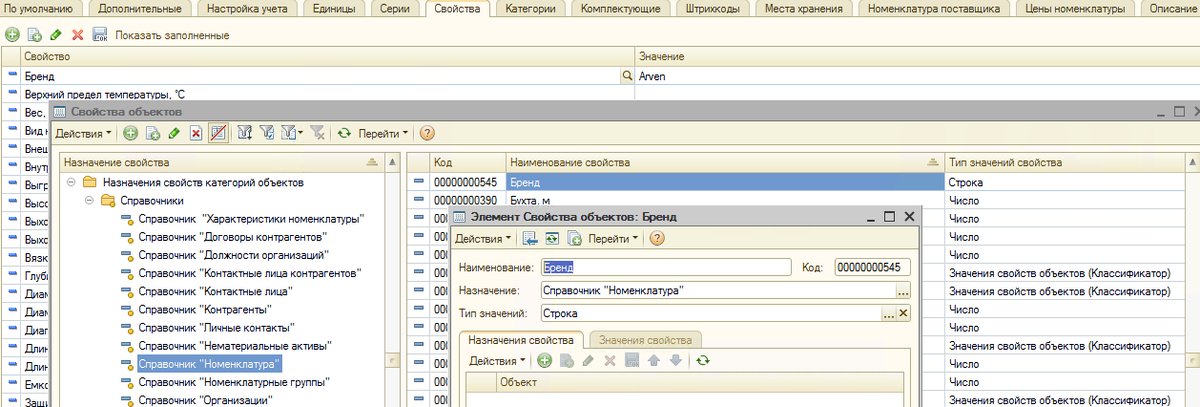Open the Категории tab
The height and width of the screenshot is (407, 1200).
pos(532,9)
